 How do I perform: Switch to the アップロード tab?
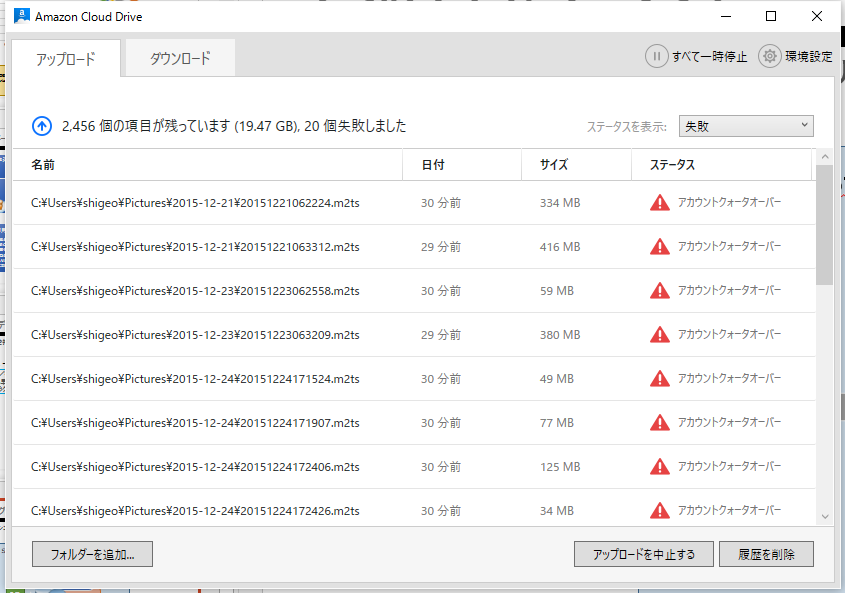point(66,58)
